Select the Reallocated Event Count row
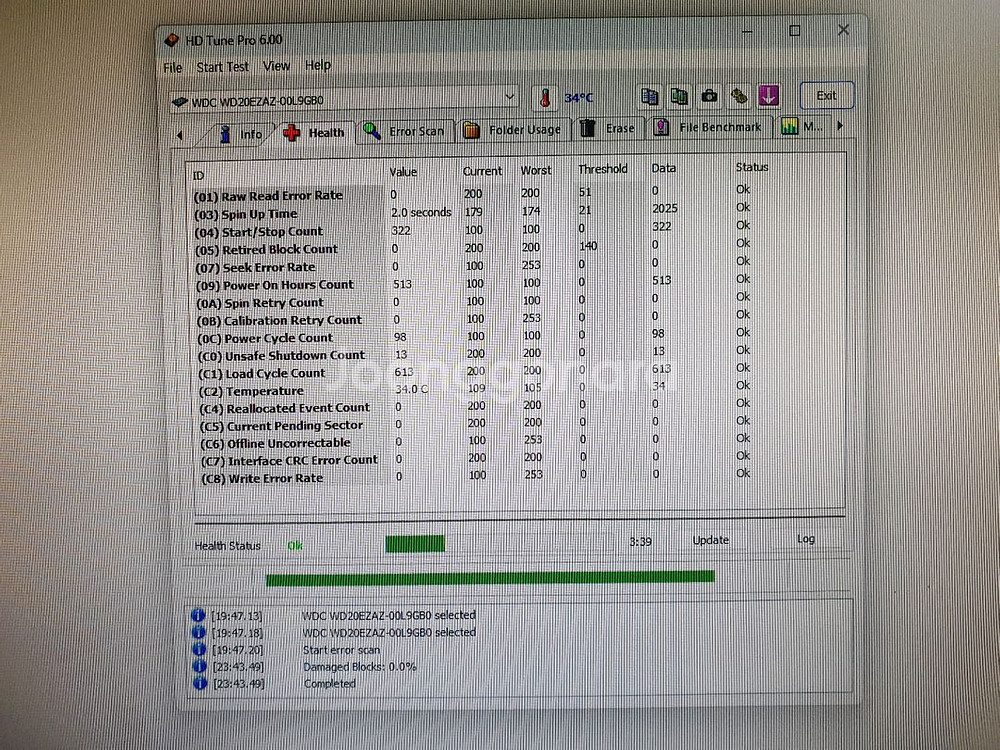This screenshot has height=750, width=1000. point(473,406)
